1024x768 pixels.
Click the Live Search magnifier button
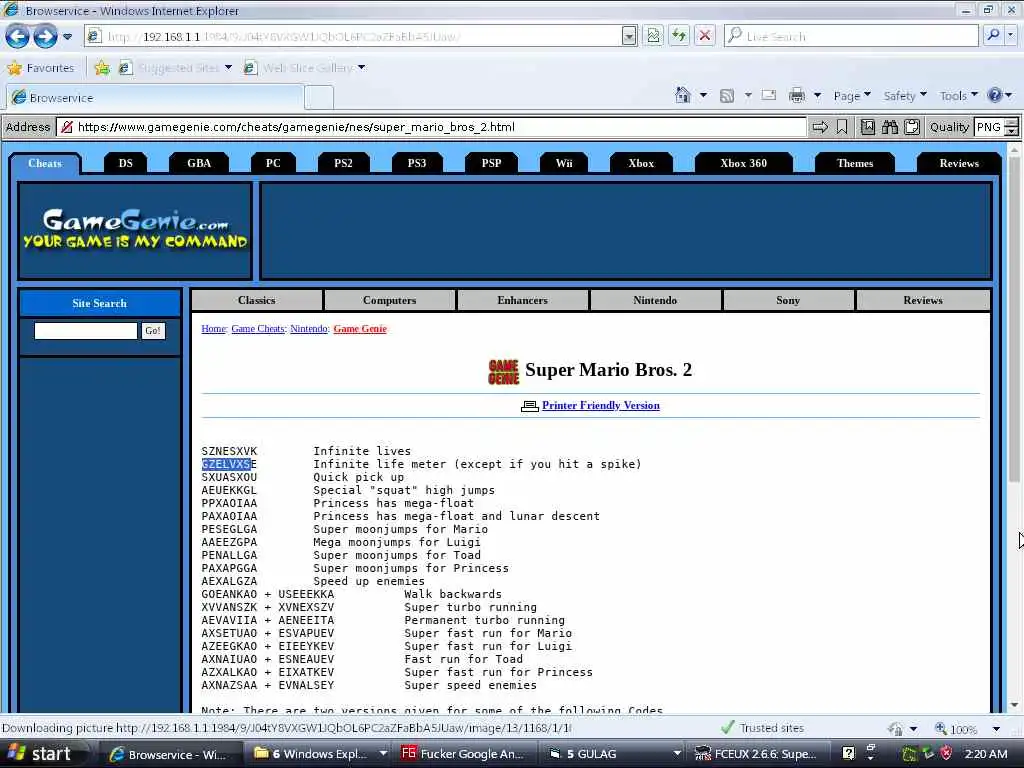(993, 35)
